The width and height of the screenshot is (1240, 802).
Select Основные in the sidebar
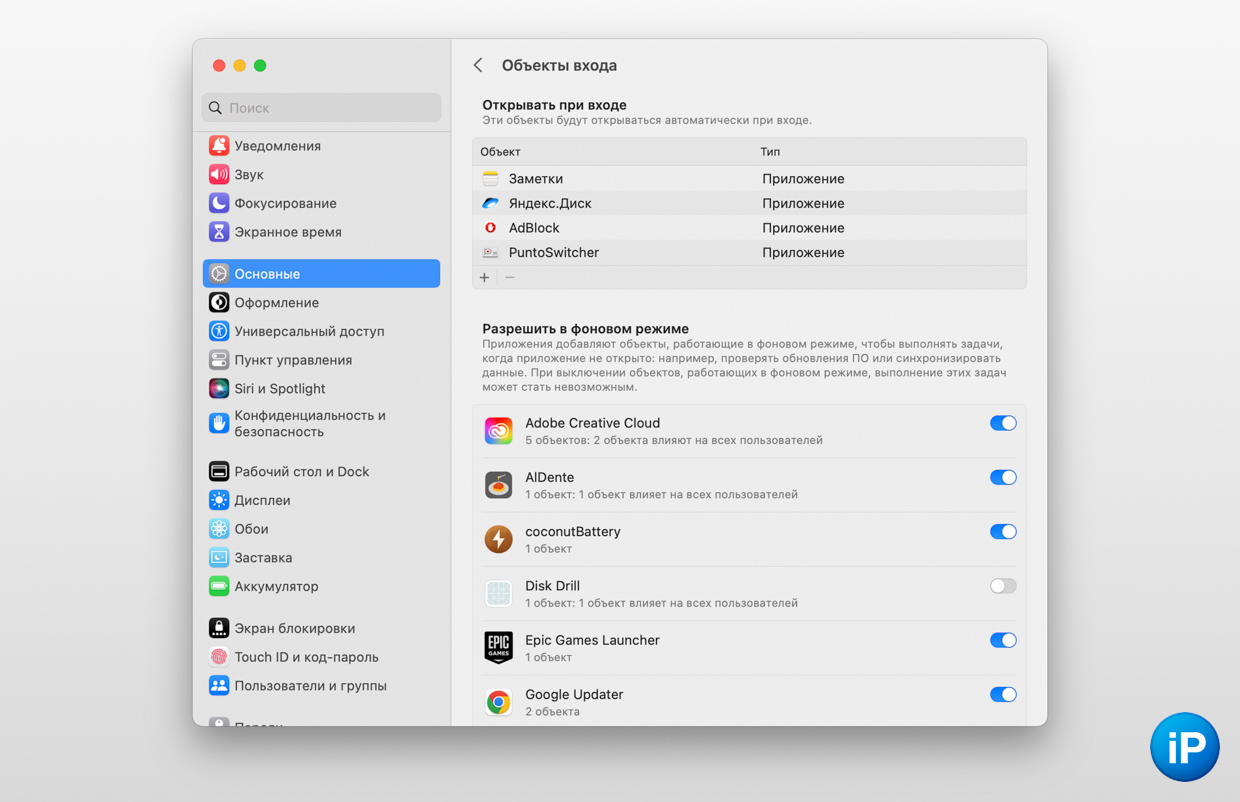click(321, 273)
